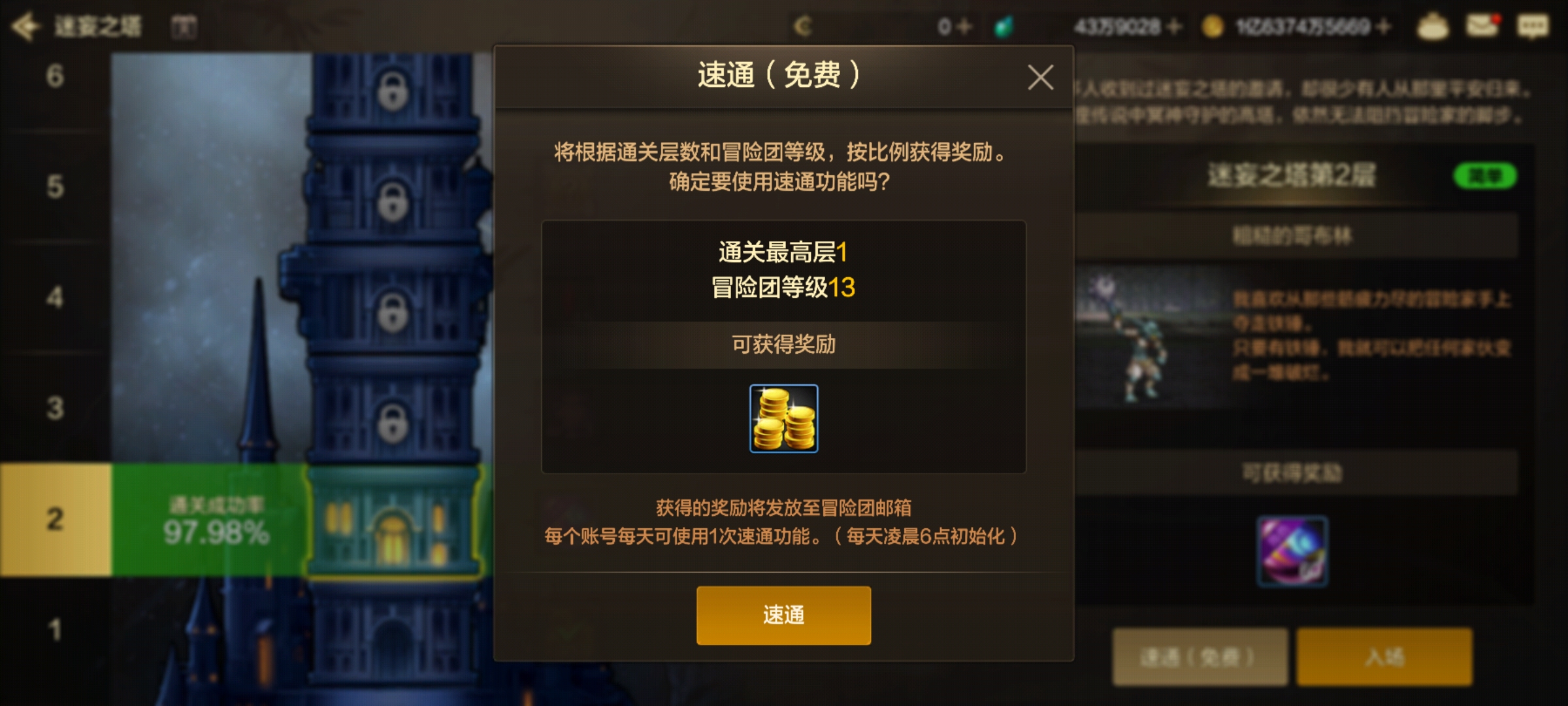Click the blurred 入场 enter button
Image resolution: width=1568 pixels, height=706 pixels.
click(x=1384, y=656)
